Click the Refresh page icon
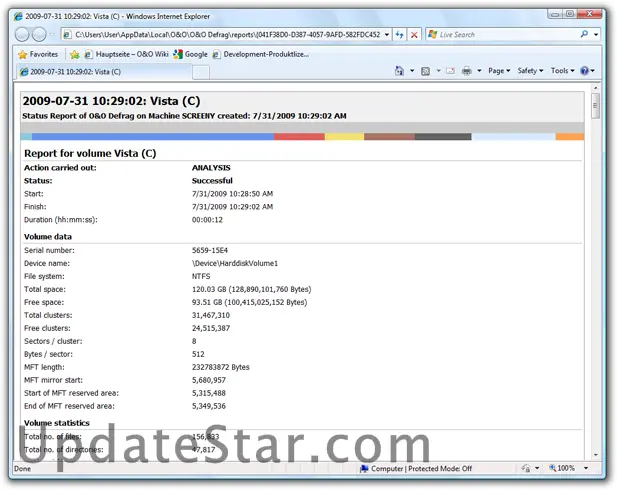 coord(400,35)
